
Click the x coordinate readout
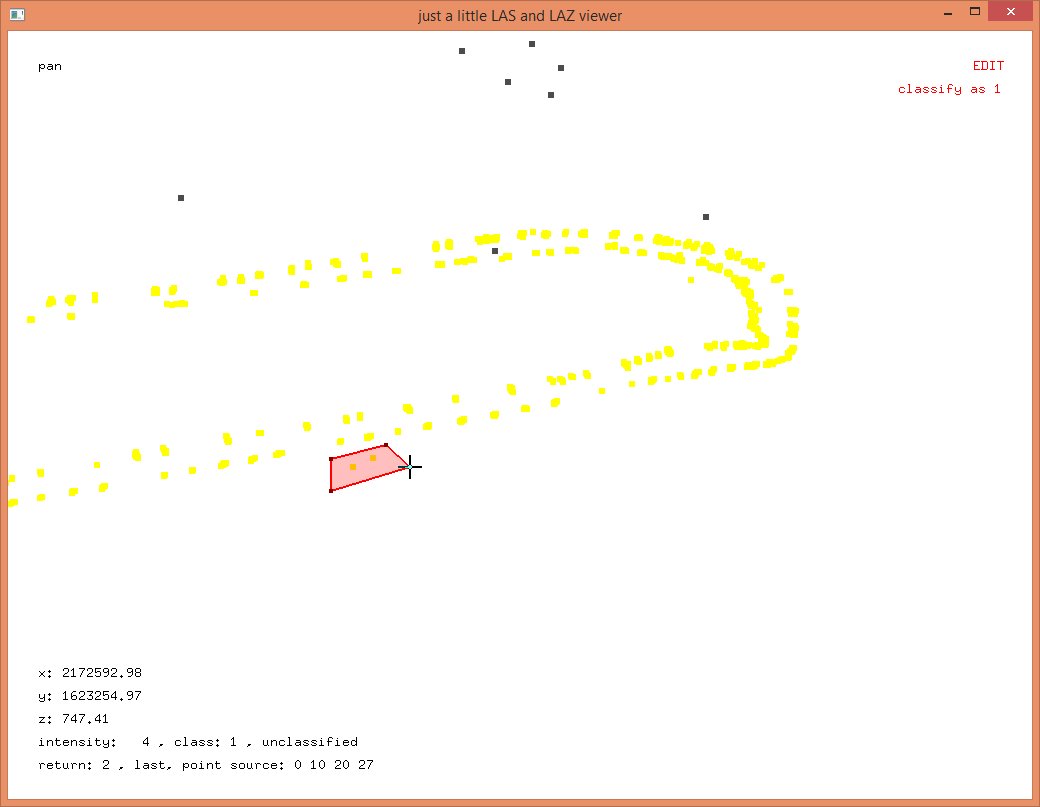tap(89, 673)
